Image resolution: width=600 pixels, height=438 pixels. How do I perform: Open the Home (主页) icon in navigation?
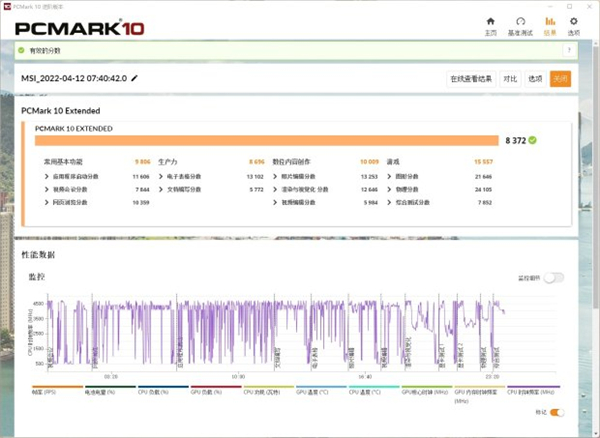(490, 24)
